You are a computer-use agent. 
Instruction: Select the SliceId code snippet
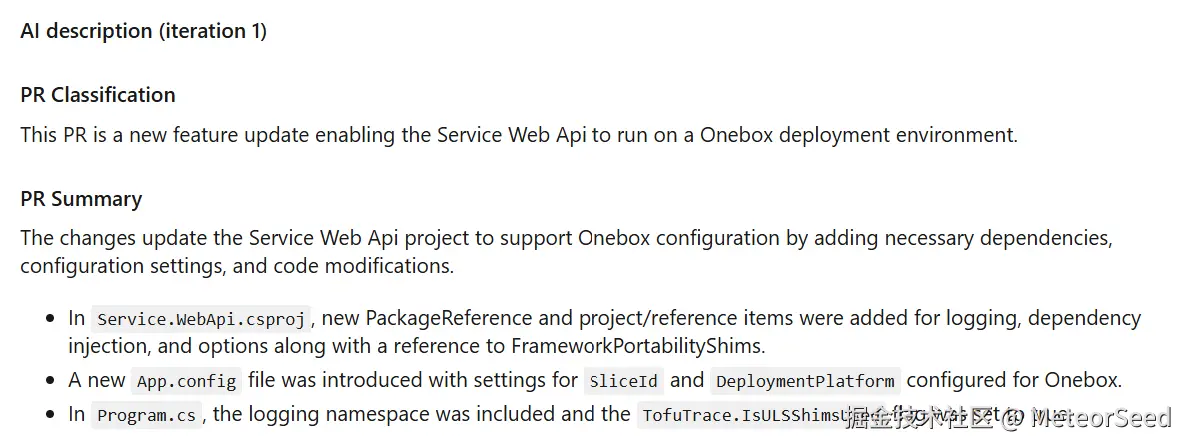[x=625, y=381]
